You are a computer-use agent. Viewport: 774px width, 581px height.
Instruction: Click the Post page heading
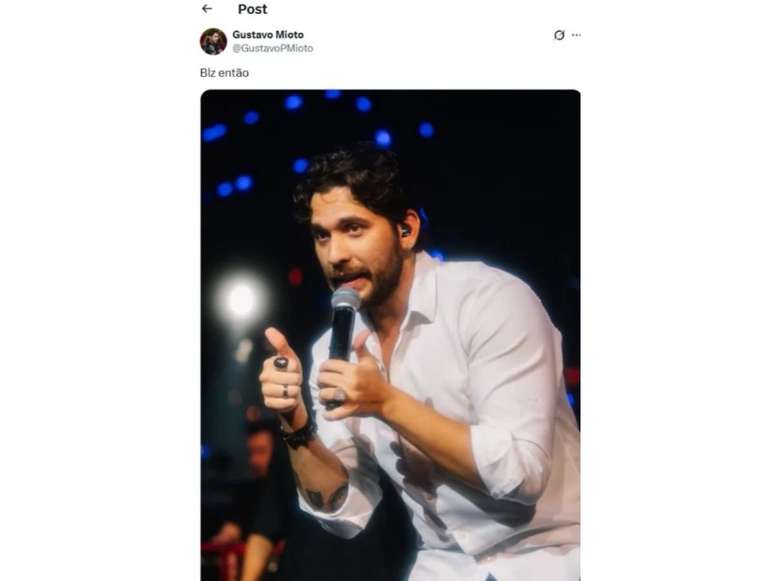tap(252, 9)
